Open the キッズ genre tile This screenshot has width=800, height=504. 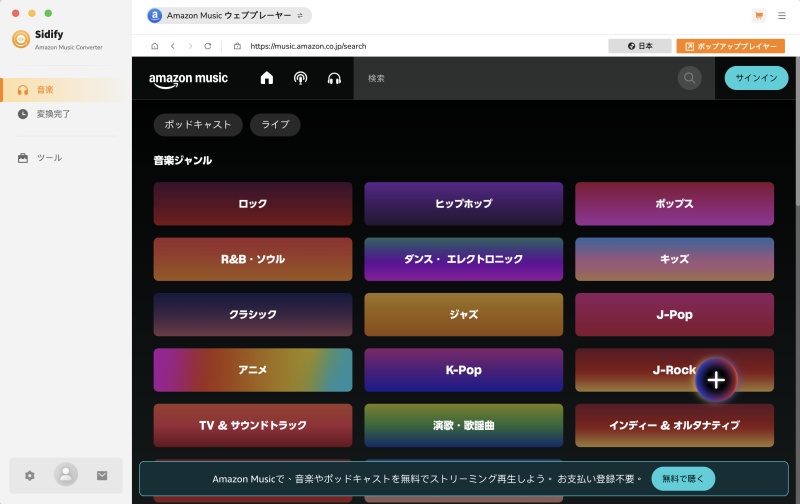(674, 259)
